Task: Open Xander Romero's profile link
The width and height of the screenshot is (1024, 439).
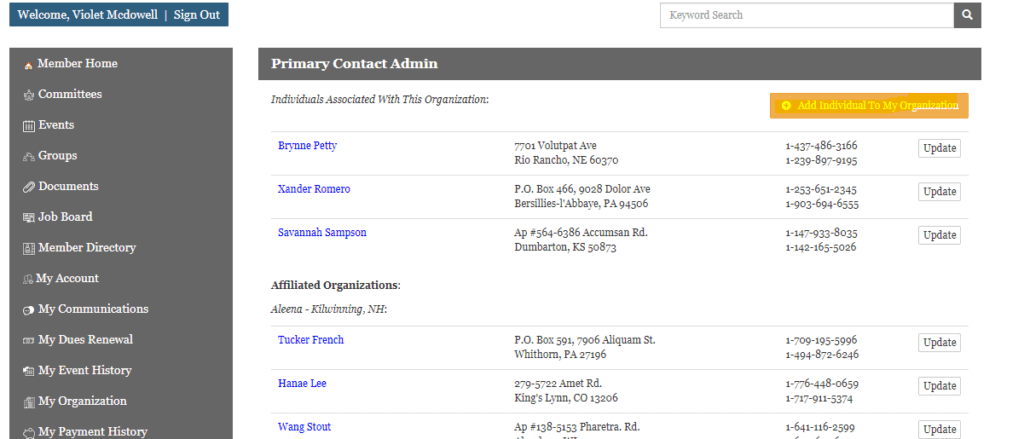Action: 313,189
